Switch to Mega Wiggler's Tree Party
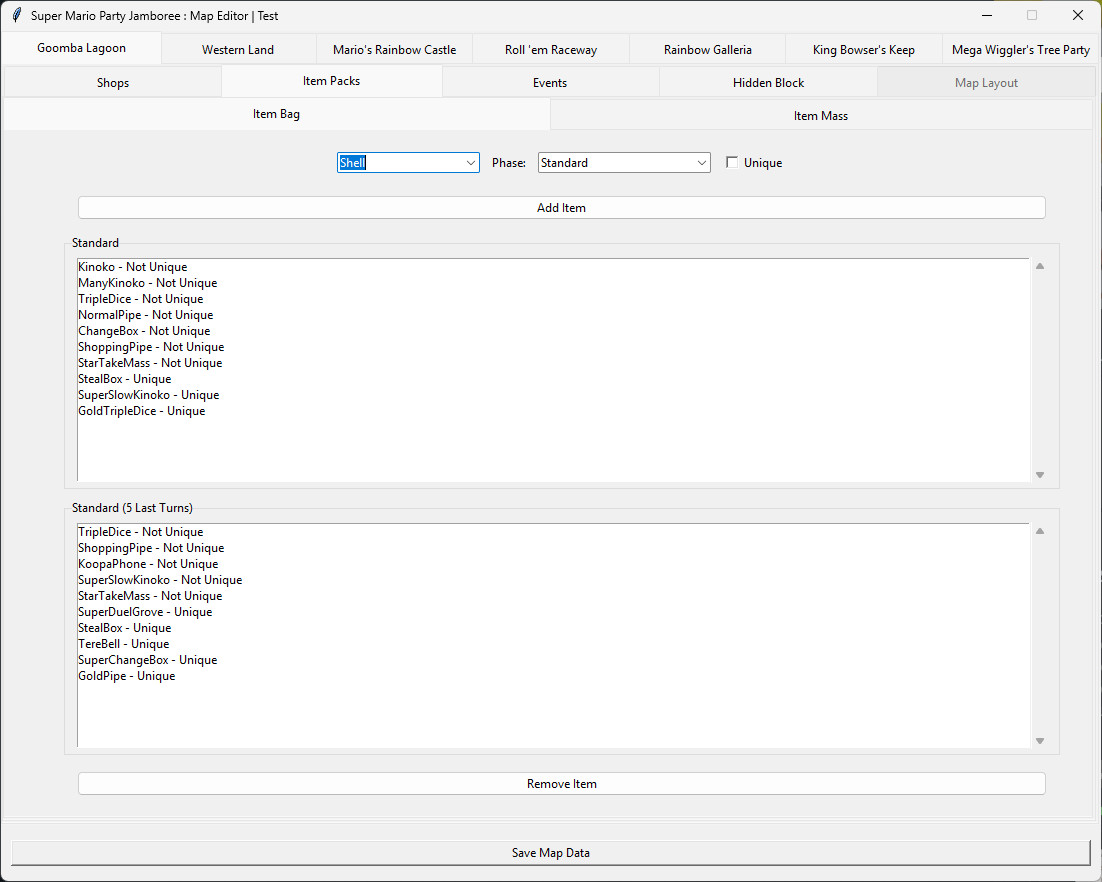This screenshot has width=1102, height=882. [x=1019, y=48]
